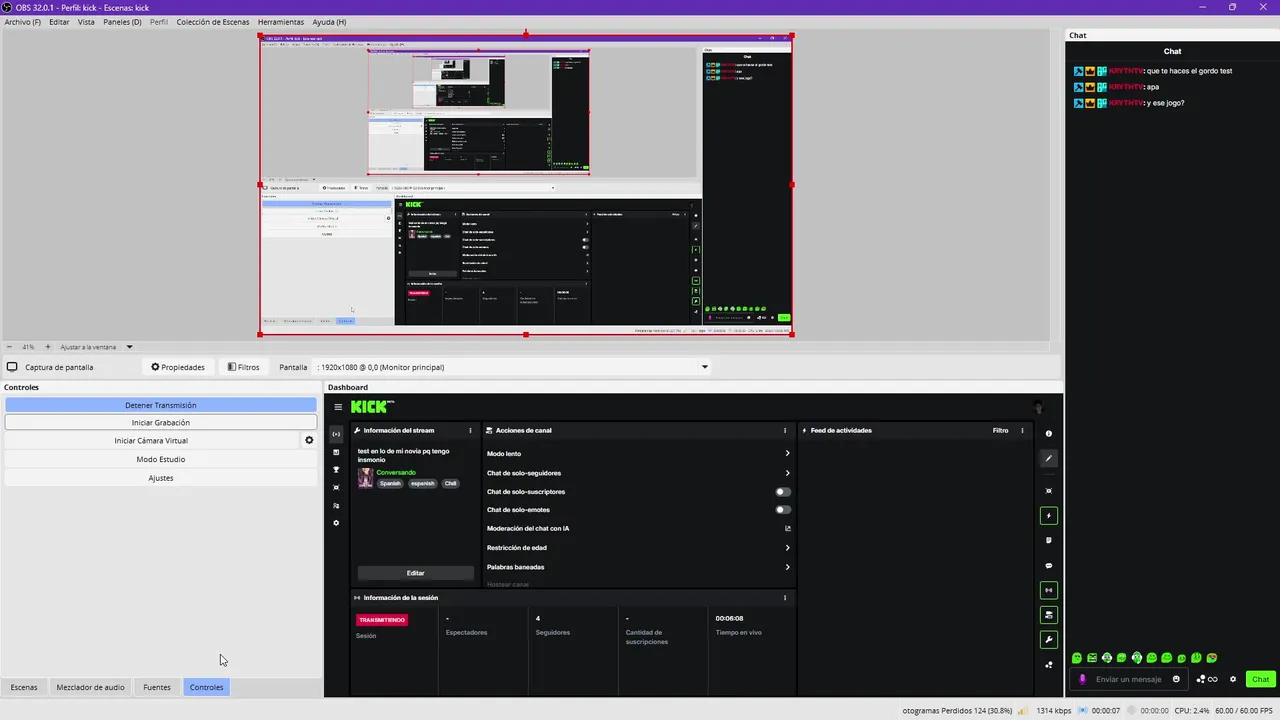Open the user avatar in the dashboard header
The width and height of the screenshot is (1280, 720).
(x=1038, y=407)
